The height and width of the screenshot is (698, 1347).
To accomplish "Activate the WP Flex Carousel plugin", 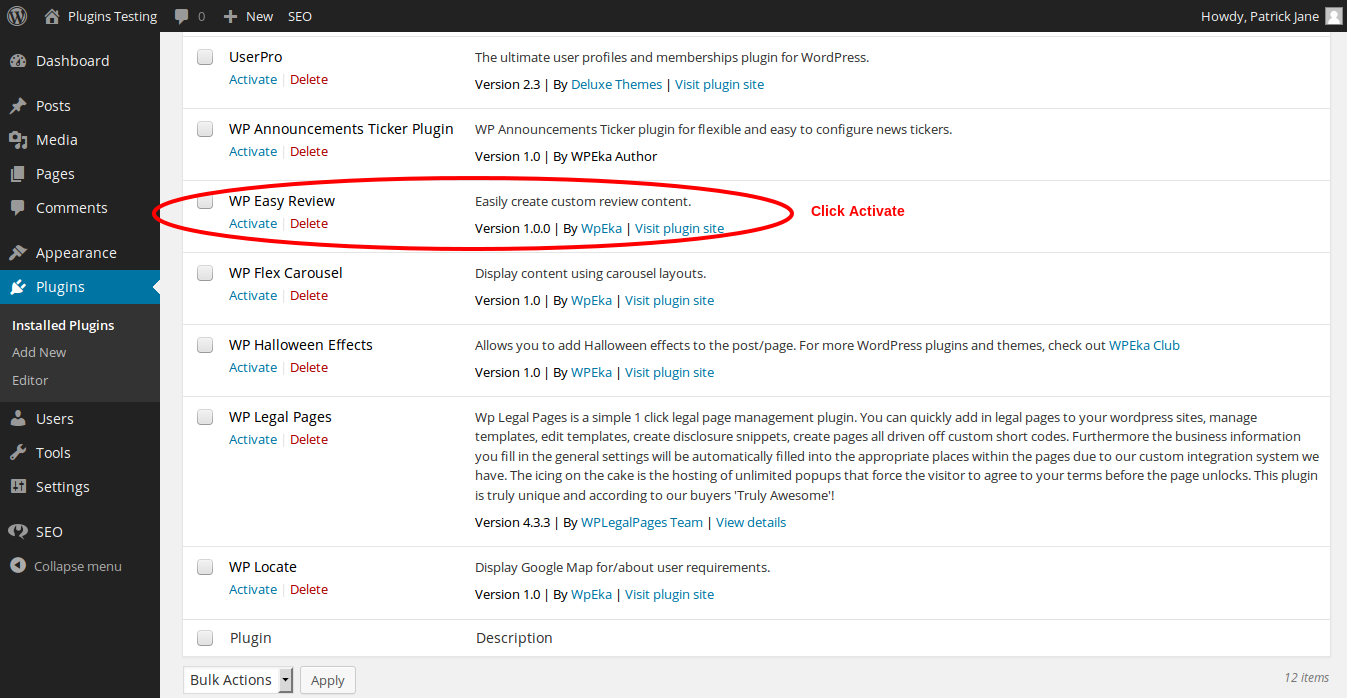I will (x=253, y=296).
